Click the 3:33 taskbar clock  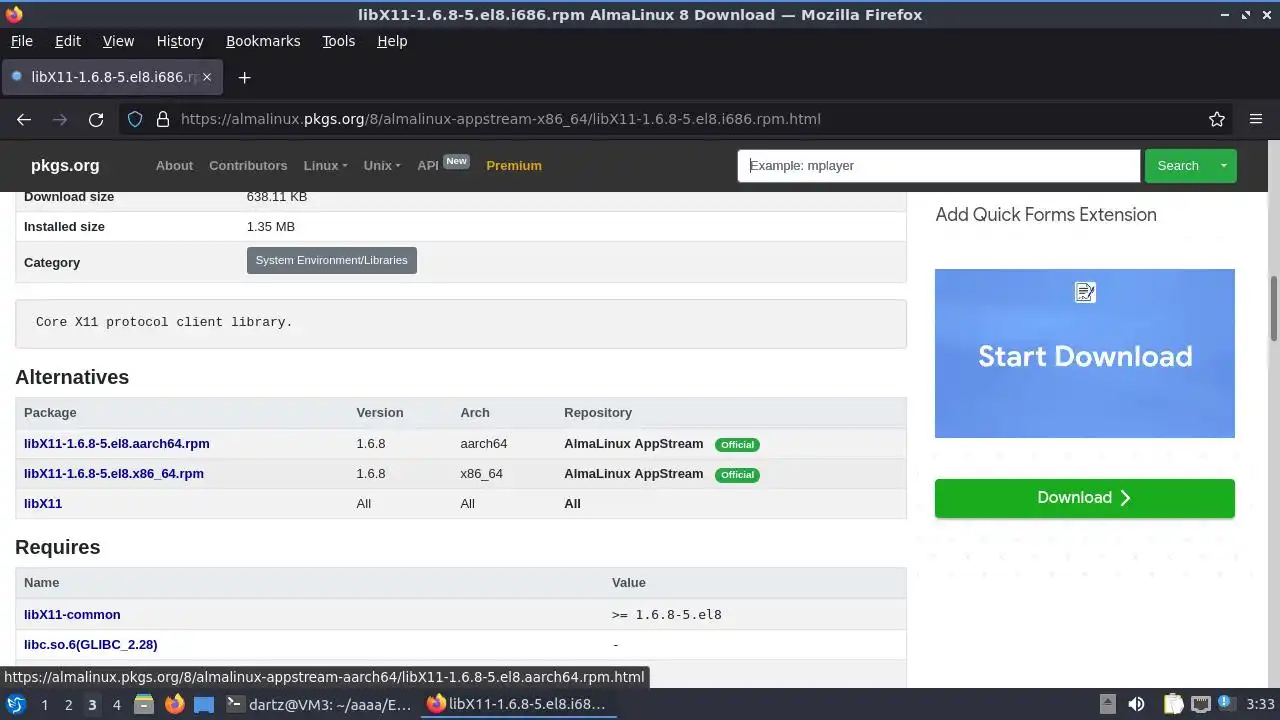coord(1260,704)
